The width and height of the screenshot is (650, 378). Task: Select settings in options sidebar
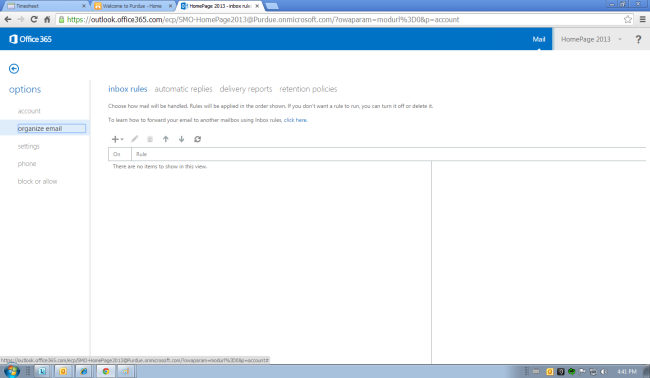(29, 146)
